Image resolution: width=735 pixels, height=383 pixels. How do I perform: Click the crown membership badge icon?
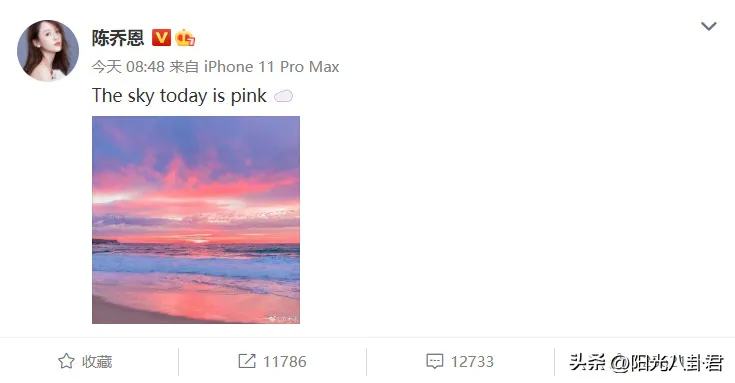click(185, 38)
